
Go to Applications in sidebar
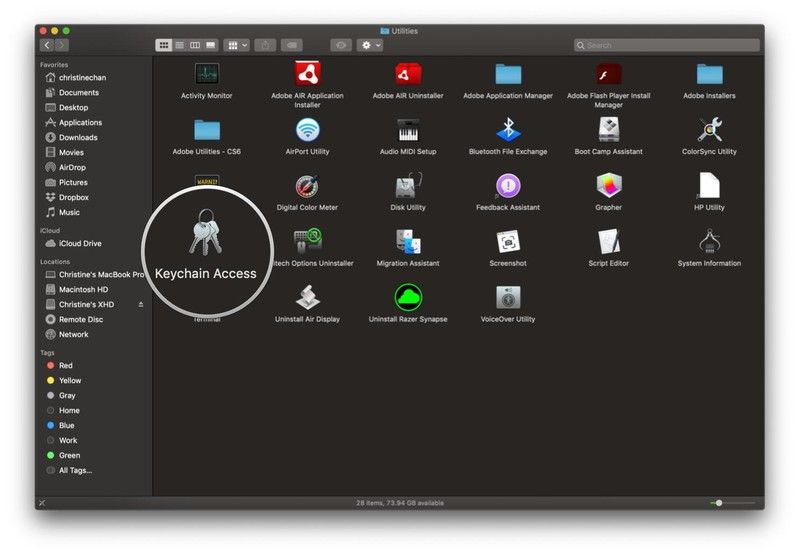click(x=80, y=123)
